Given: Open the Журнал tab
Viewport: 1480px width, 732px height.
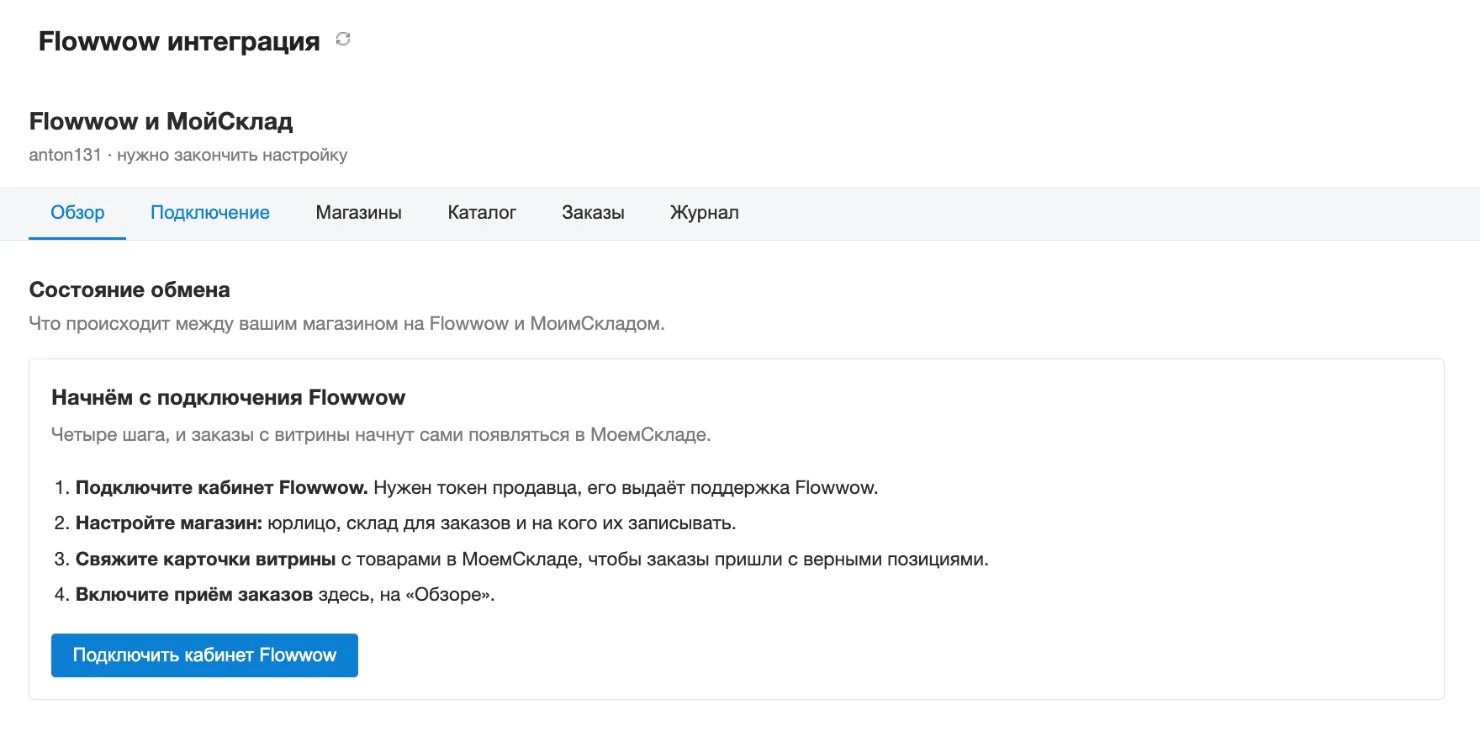Looking at the screenshot, I should pos(704,213).
